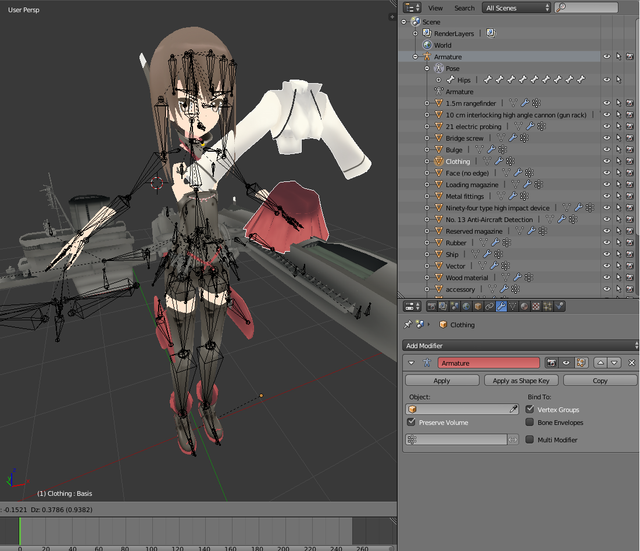Expand the Hips bone tree node
This screenshot has width=640, height=551.
[439, 80]
